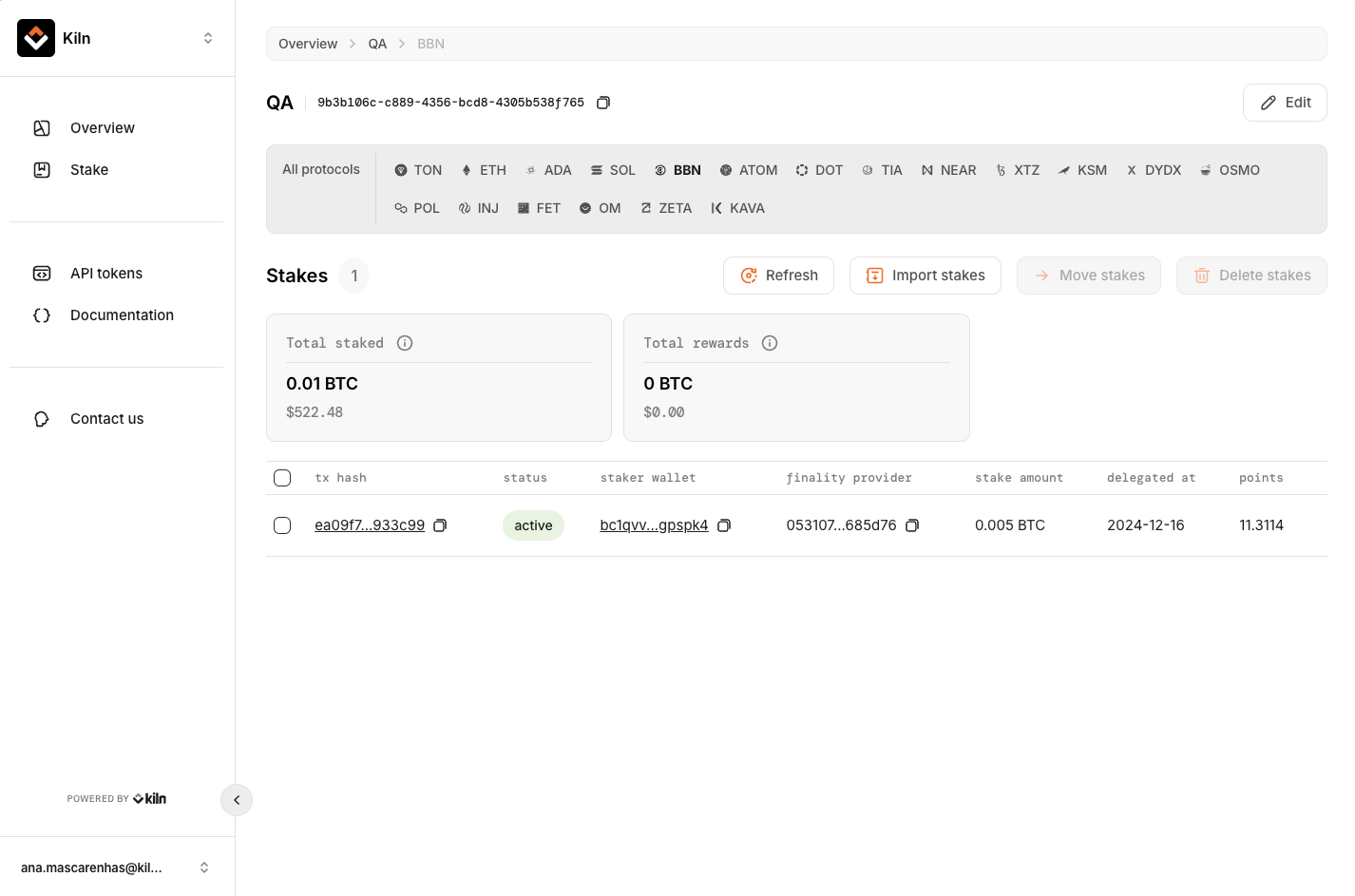Expand the Kiln organization switcher

tap(207, 38)
